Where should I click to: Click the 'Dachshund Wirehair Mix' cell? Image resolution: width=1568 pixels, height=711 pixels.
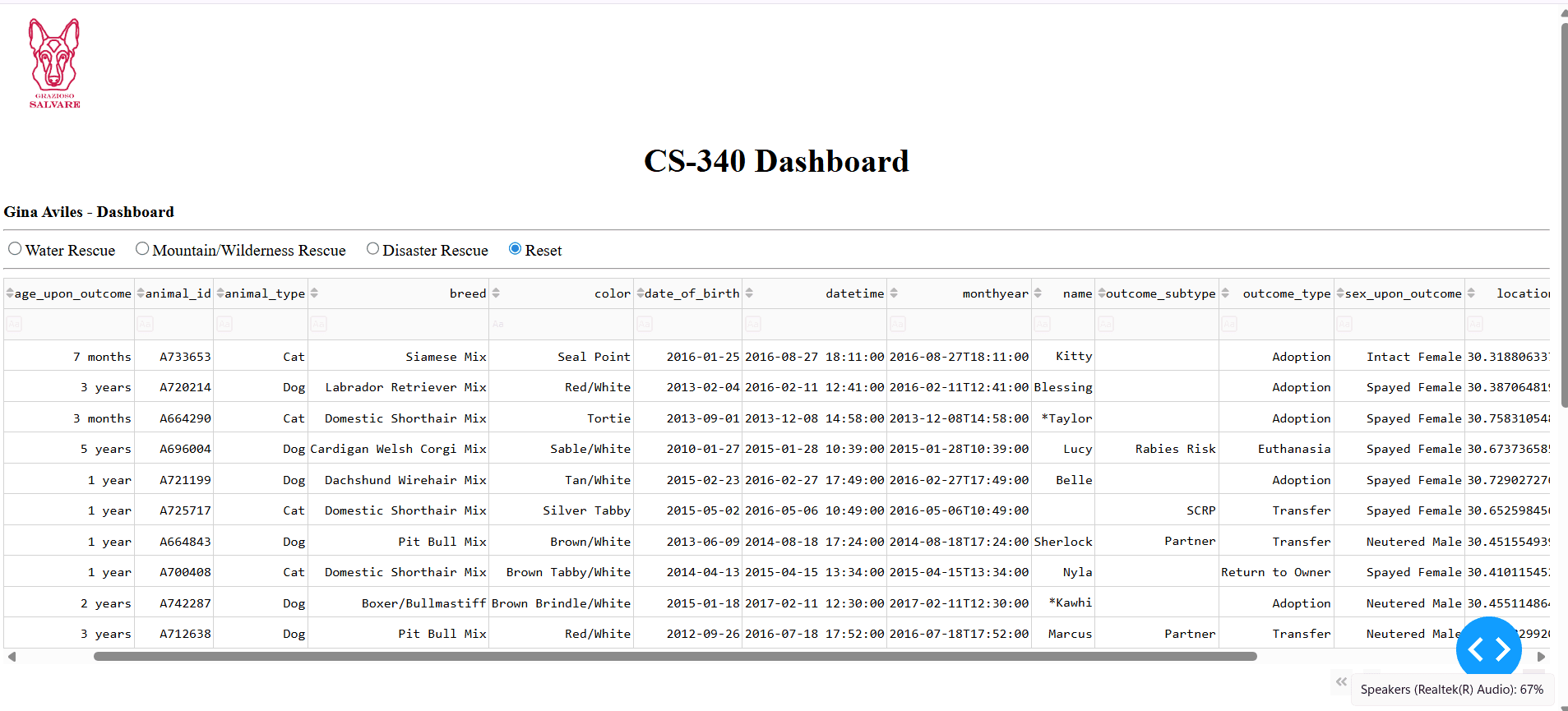399,480
